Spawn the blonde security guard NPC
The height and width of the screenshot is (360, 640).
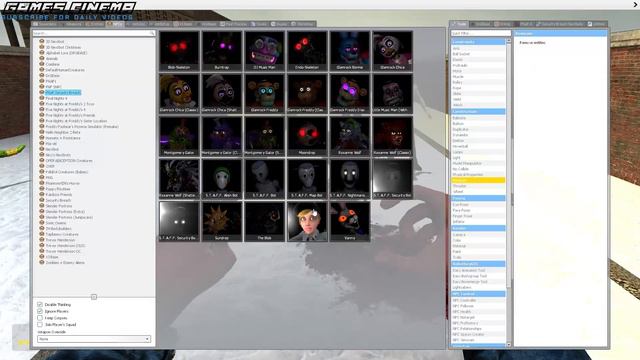(x=307, y=221)
